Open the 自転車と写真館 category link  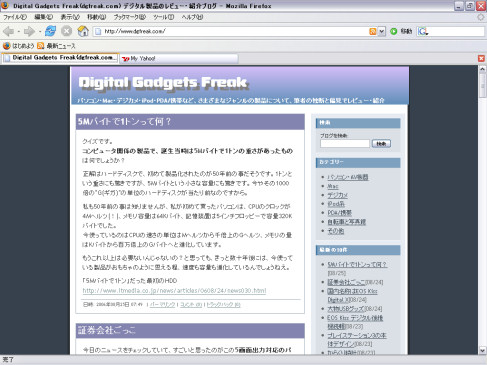click(347, 222)
